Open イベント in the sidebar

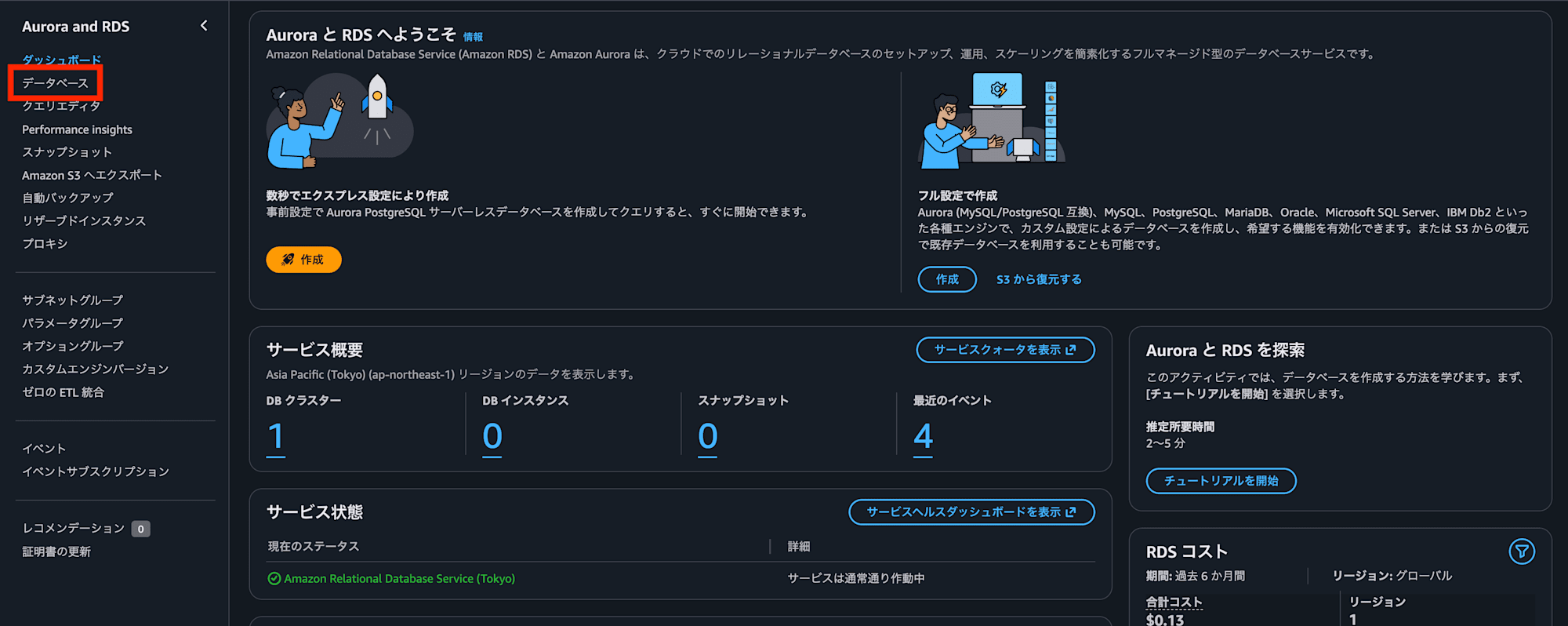44,449
